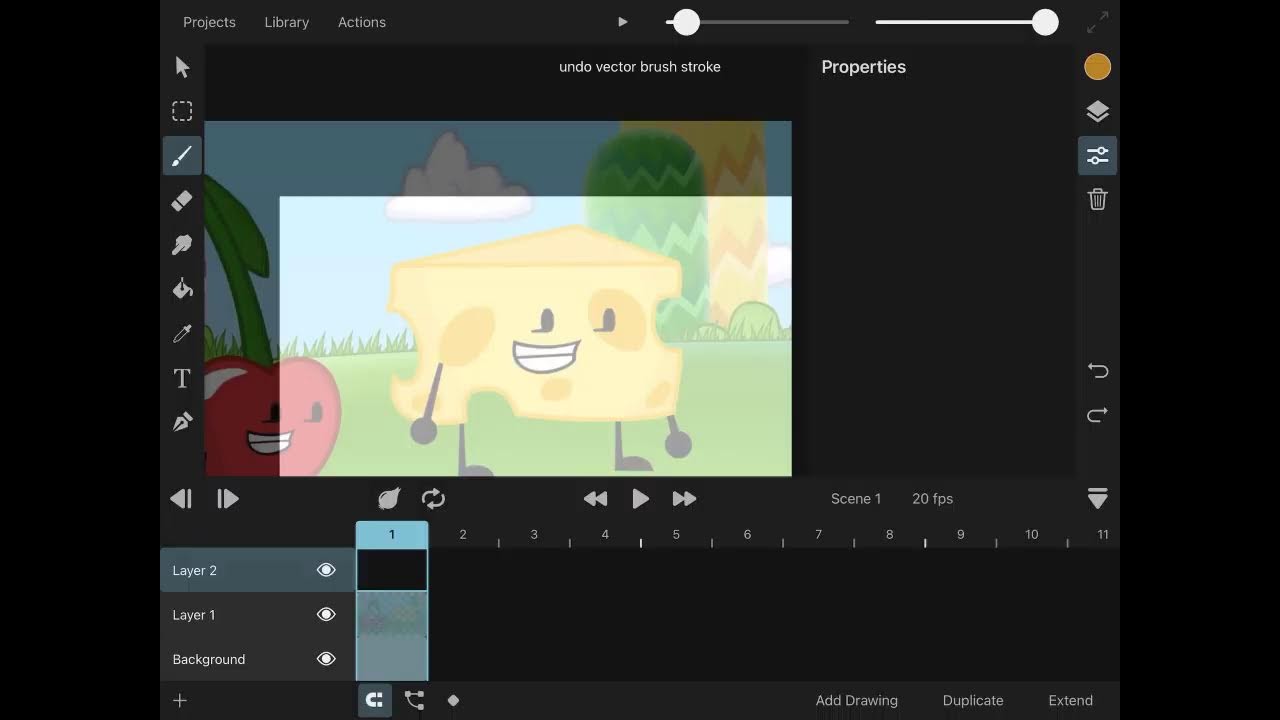
Task: Change the 20 fps frame rate
Action: click(932, 499)
